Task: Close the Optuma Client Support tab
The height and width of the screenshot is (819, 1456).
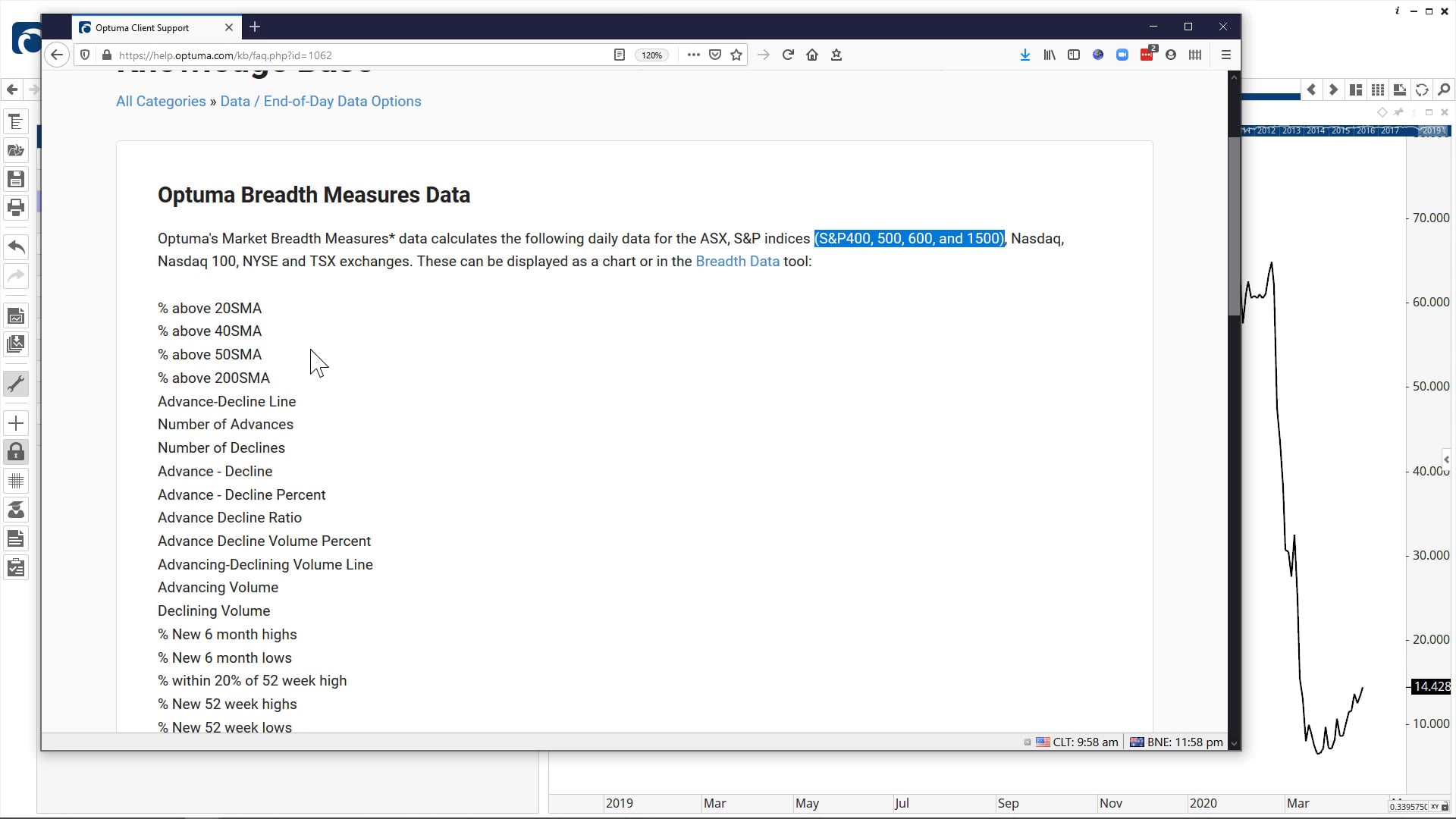Action: (229, 27)
